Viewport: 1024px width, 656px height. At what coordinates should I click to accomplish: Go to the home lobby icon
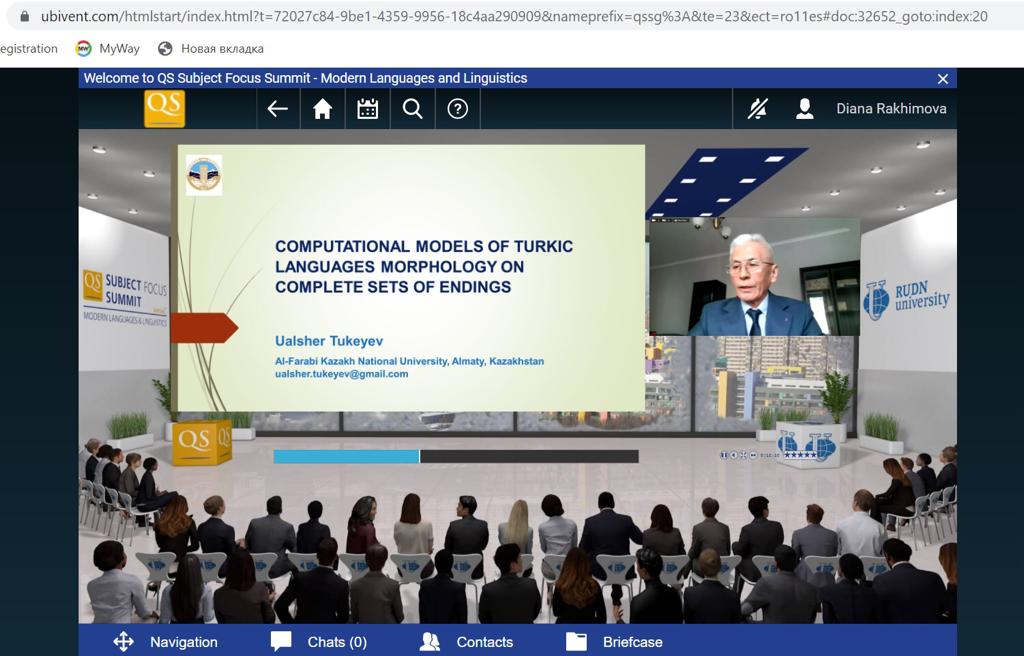click(x=322, y=109)
